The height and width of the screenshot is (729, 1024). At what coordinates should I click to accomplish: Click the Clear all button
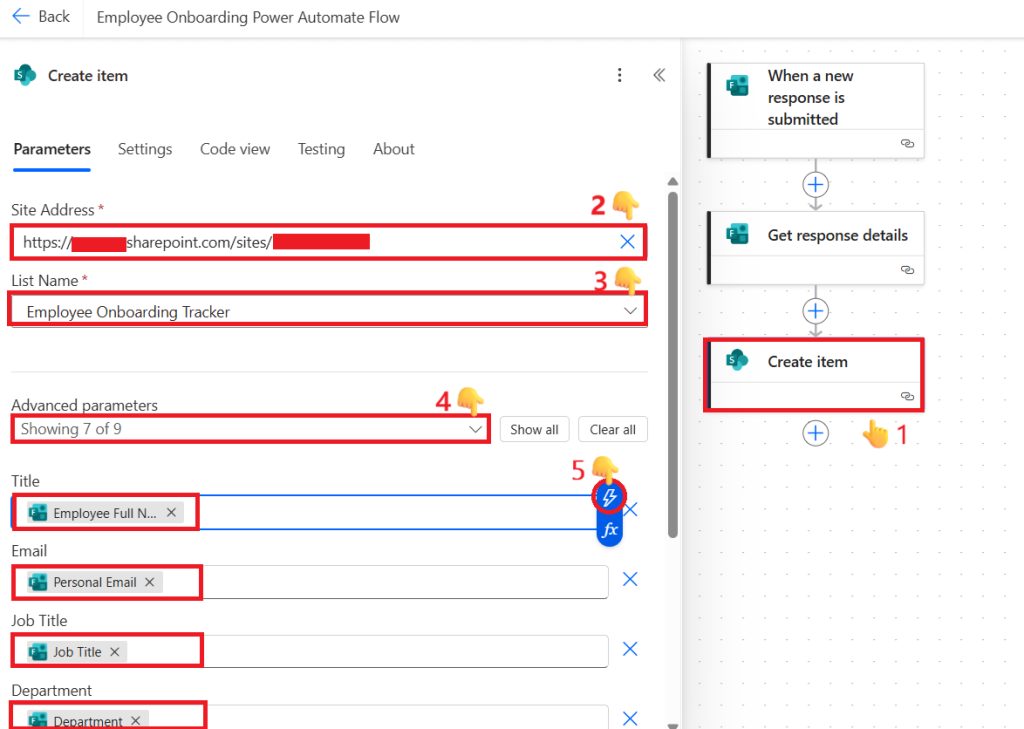(612, 429)
